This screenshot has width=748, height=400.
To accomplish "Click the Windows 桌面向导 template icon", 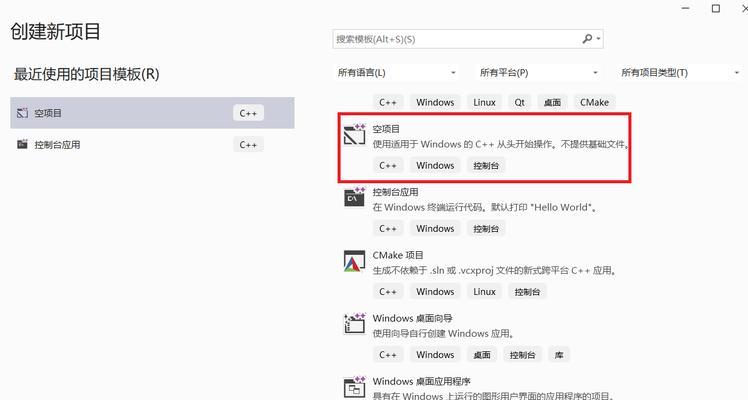I will point(354,323).
